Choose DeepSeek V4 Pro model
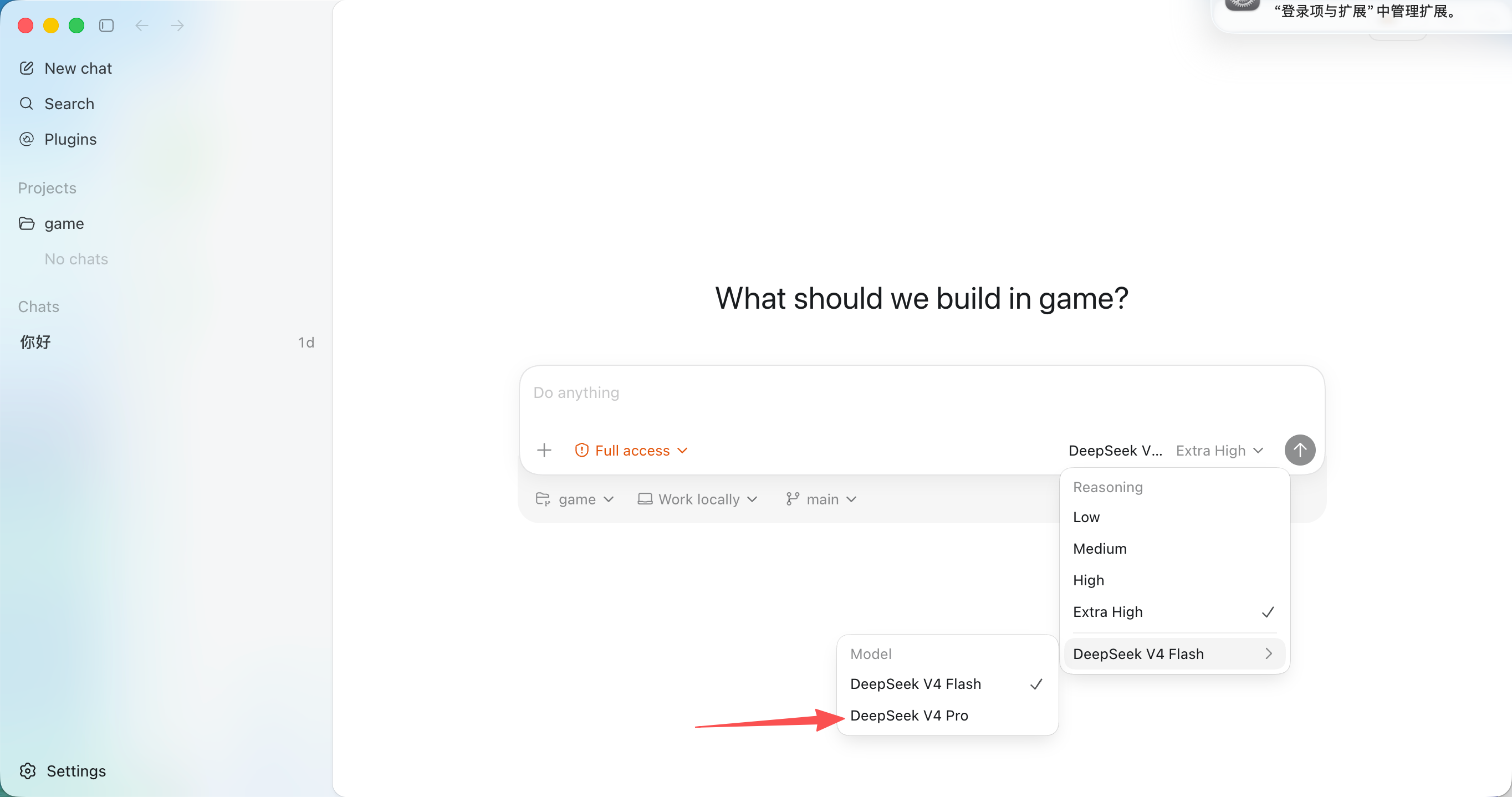 (947, 716)
